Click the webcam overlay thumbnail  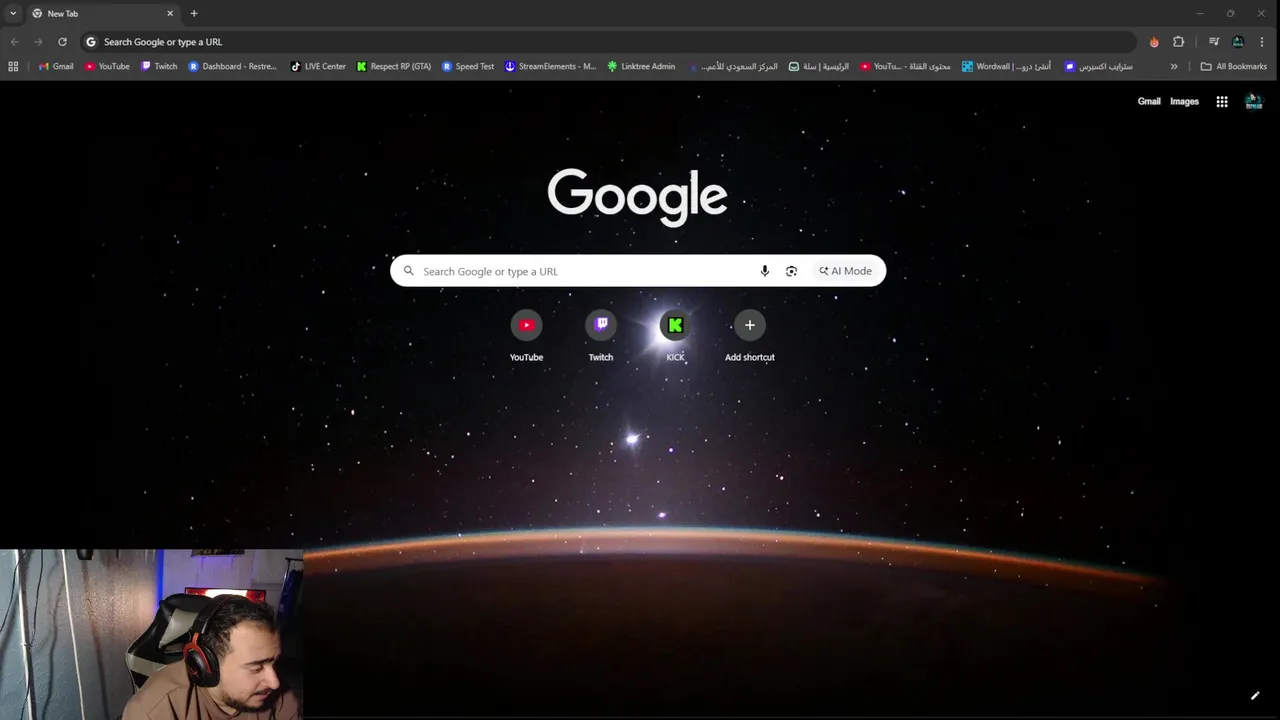(x=151, y=634)
